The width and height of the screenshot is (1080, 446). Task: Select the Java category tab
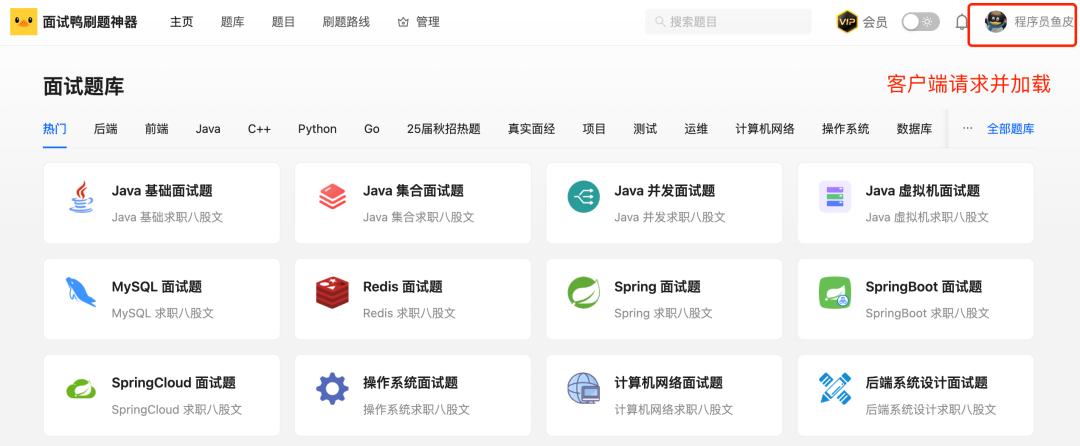coord(208,129)
